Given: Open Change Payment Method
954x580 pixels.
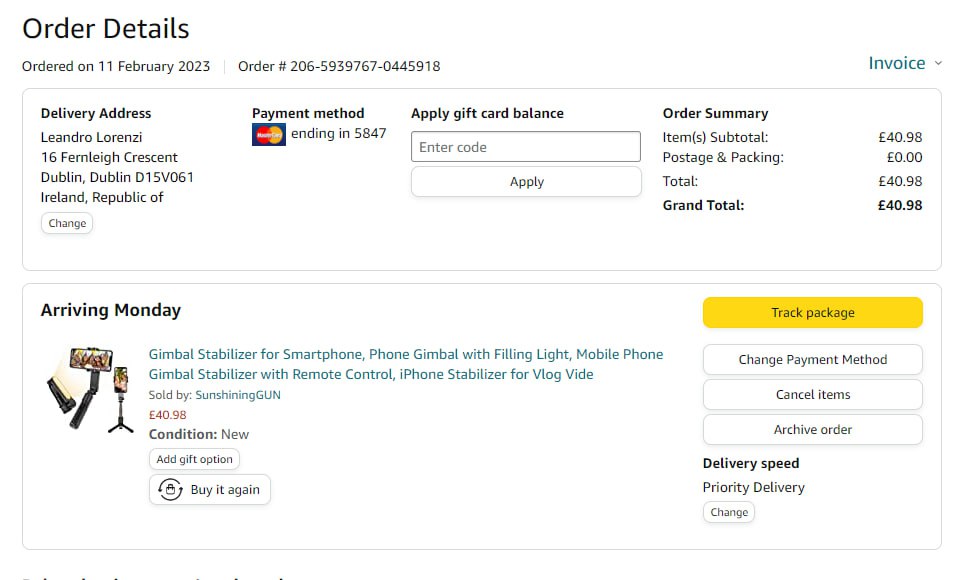Looking at the screenshot, I should [x=812, y=360].
